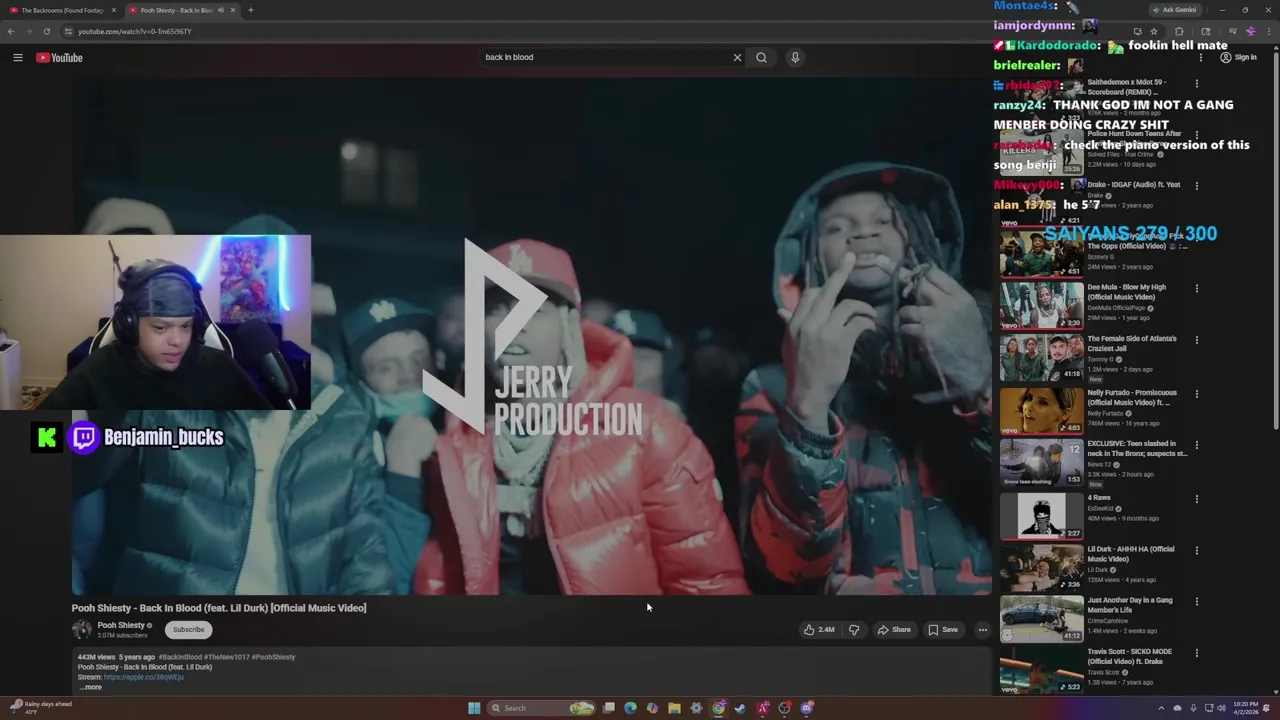Open the weather widget Rainy days ahead
Viewport: 1280px width, 720px height.
[40, 708]
